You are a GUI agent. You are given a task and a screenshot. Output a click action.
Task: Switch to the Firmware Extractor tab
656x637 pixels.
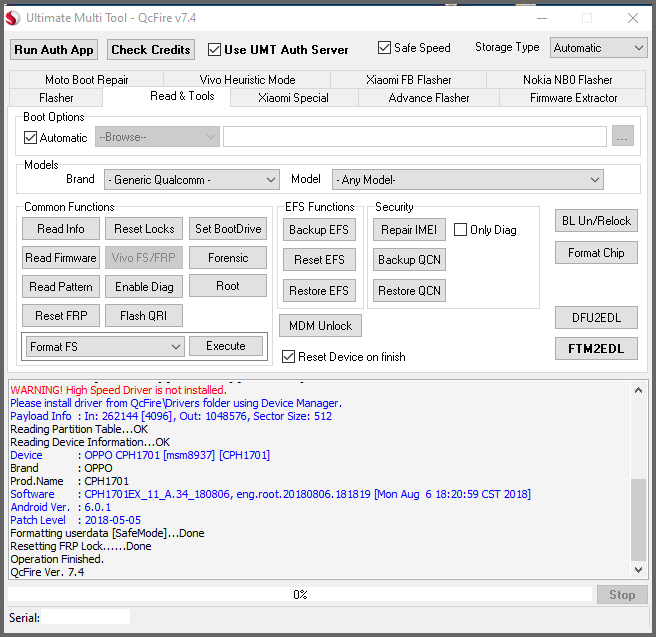tap(574, 98)
